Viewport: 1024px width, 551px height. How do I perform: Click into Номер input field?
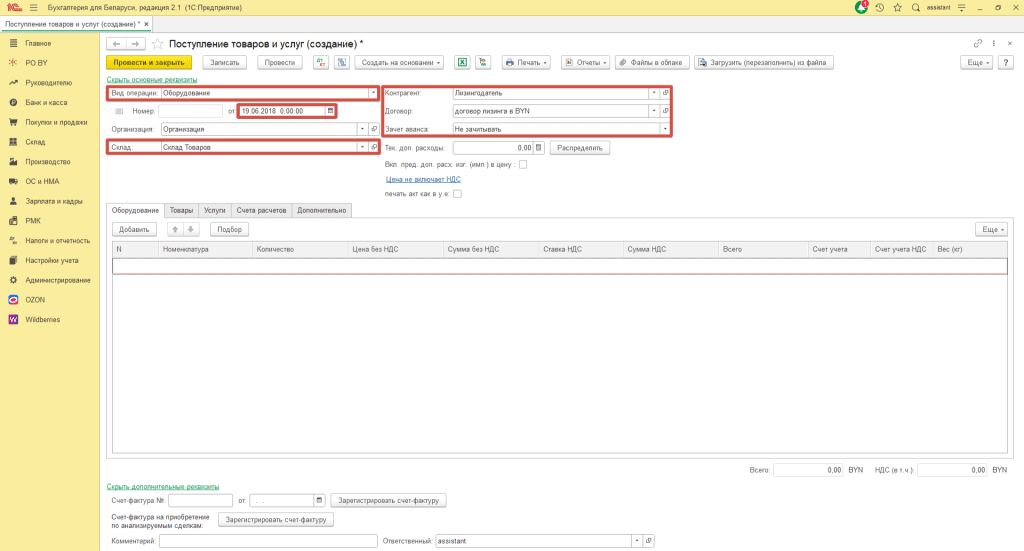tap(190, 111)
